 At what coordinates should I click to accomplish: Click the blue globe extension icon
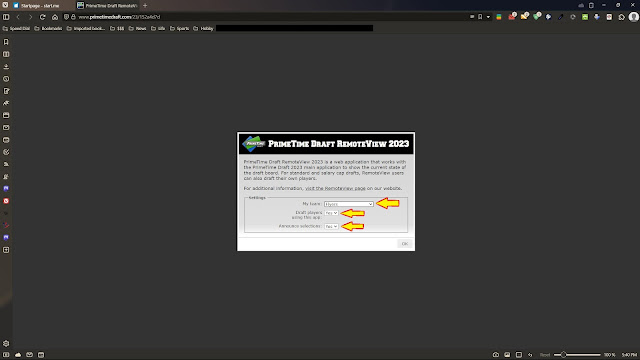[x=548, y=17]
